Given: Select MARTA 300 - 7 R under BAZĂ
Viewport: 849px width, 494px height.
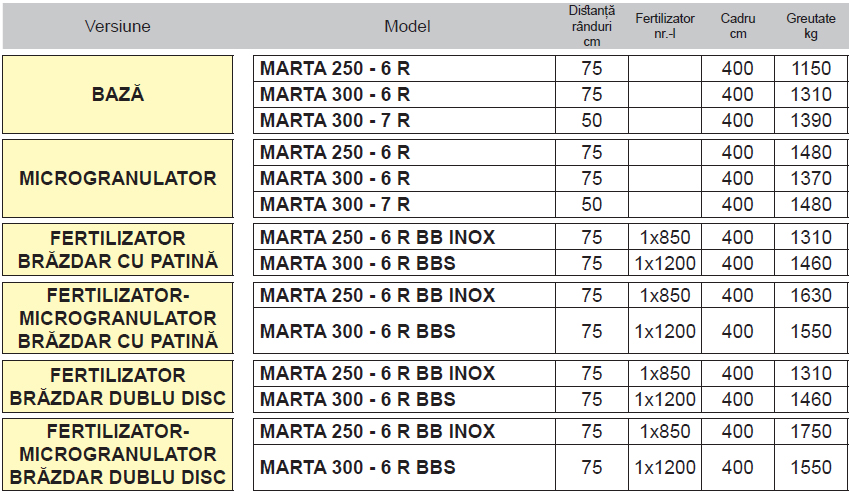Looking at the screenshot, I should 335,121.
